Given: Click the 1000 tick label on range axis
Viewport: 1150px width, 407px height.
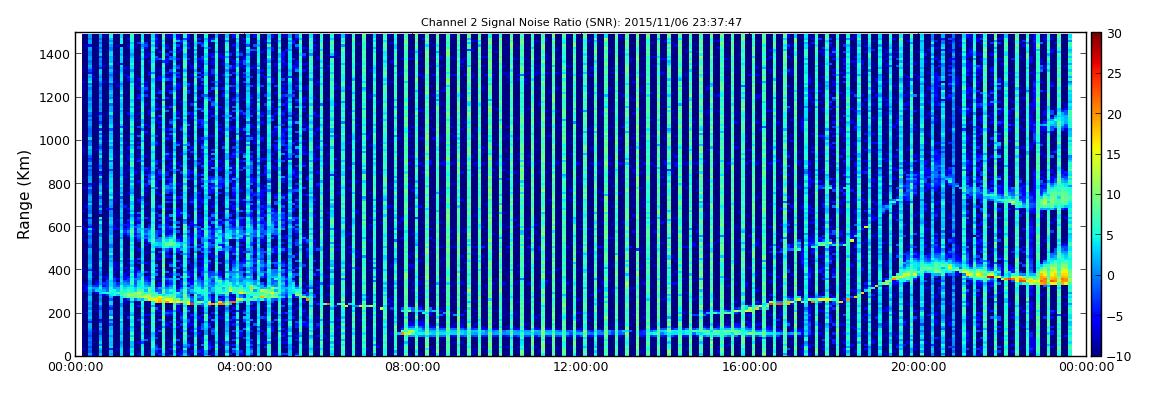Looking at the screenshot, I should click(56, 140).
